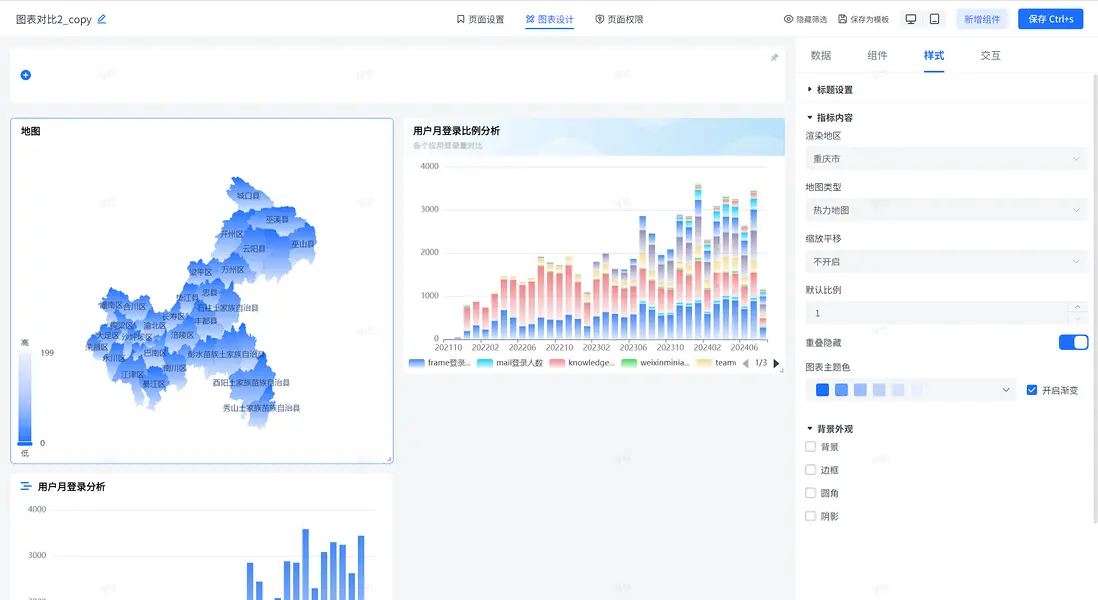1098x600 pixels.
Task: Open the 页面权限 tab
Action: pos(619,19)
